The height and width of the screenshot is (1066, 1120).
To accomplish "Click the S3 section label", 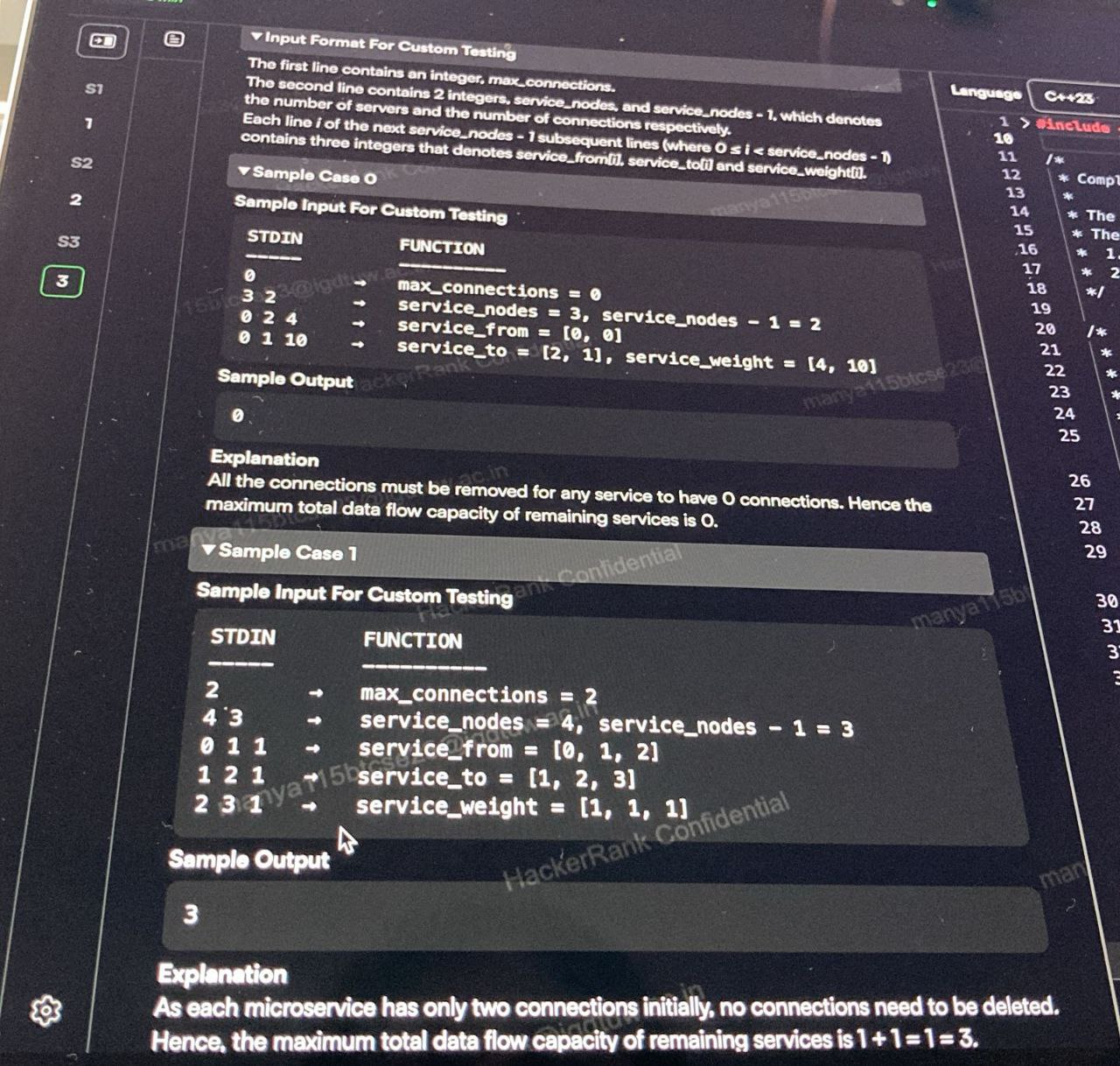I will (68, 241).
